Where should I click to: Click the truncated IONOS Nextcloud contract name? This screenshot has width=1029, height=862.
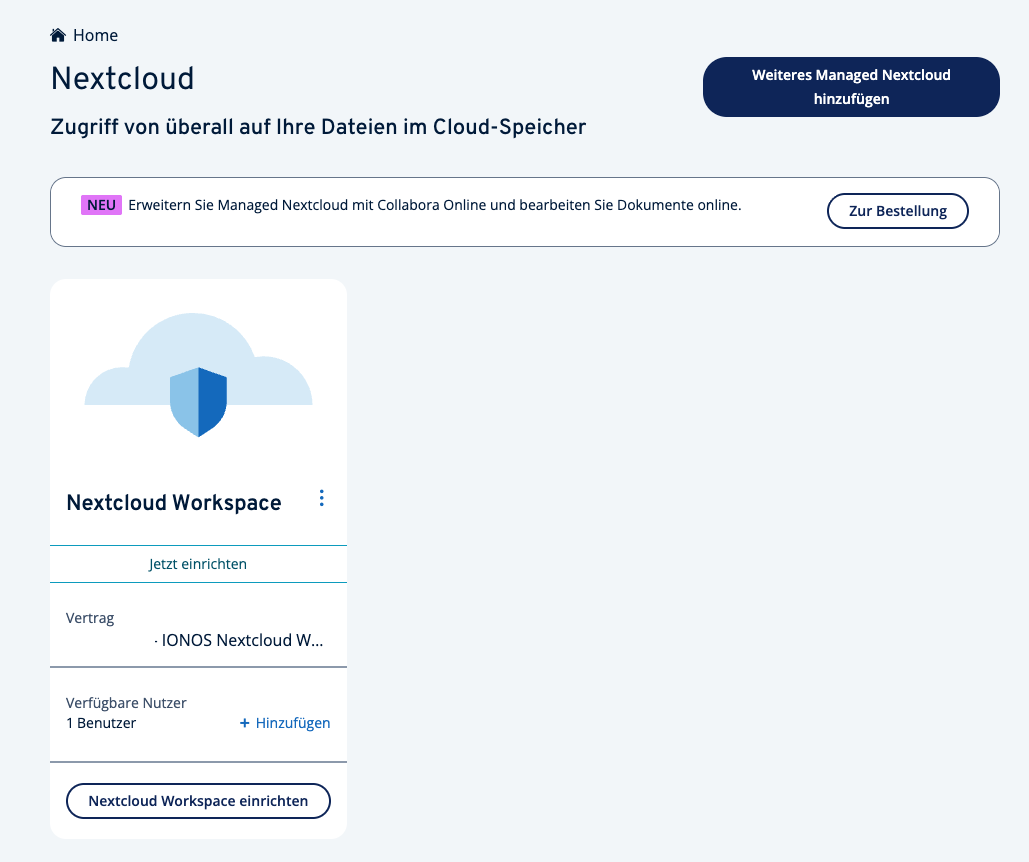point(242,640)
